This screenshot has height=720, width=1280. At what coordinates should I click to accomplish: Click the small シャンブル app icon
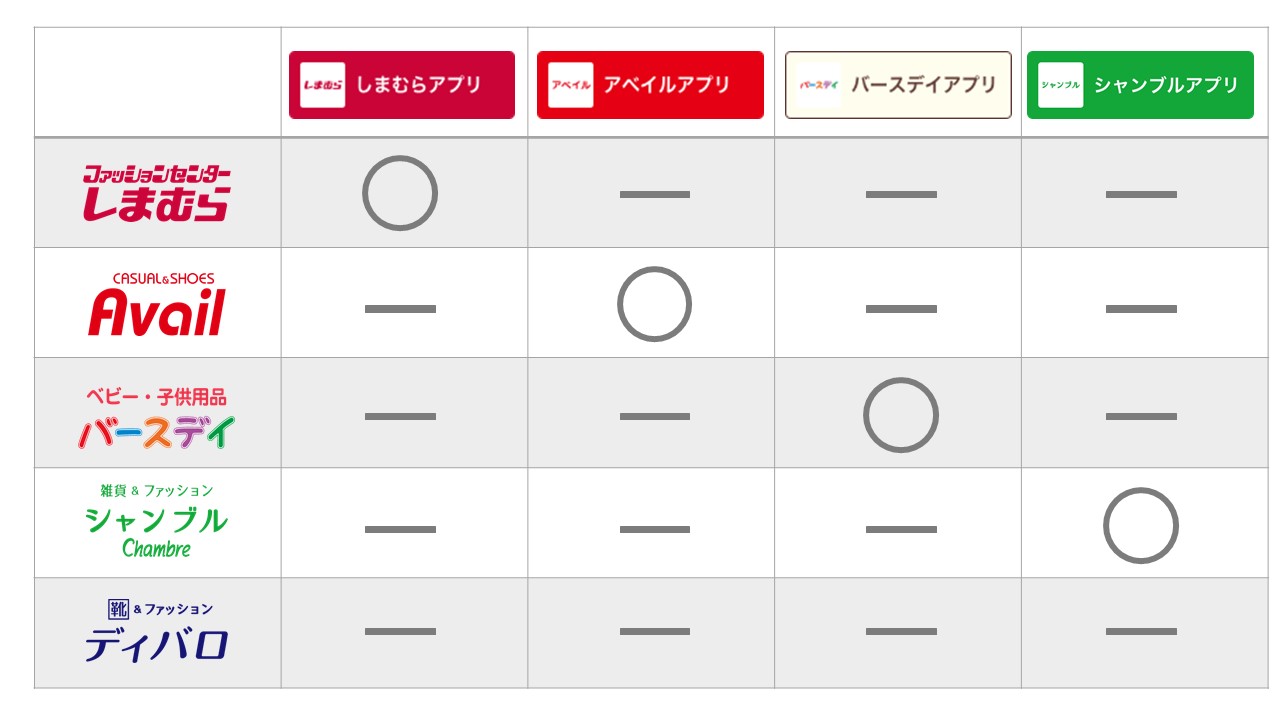1061,85
